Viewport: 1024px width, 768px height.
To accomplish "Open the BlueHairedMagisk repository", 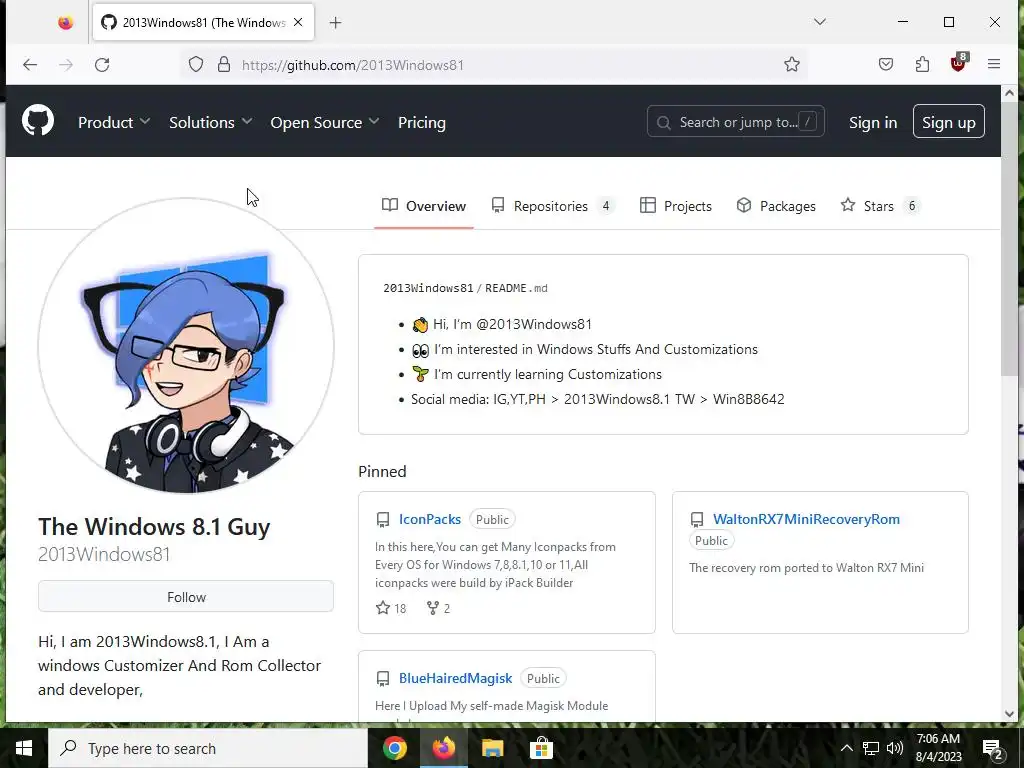I will pos(455,679).
